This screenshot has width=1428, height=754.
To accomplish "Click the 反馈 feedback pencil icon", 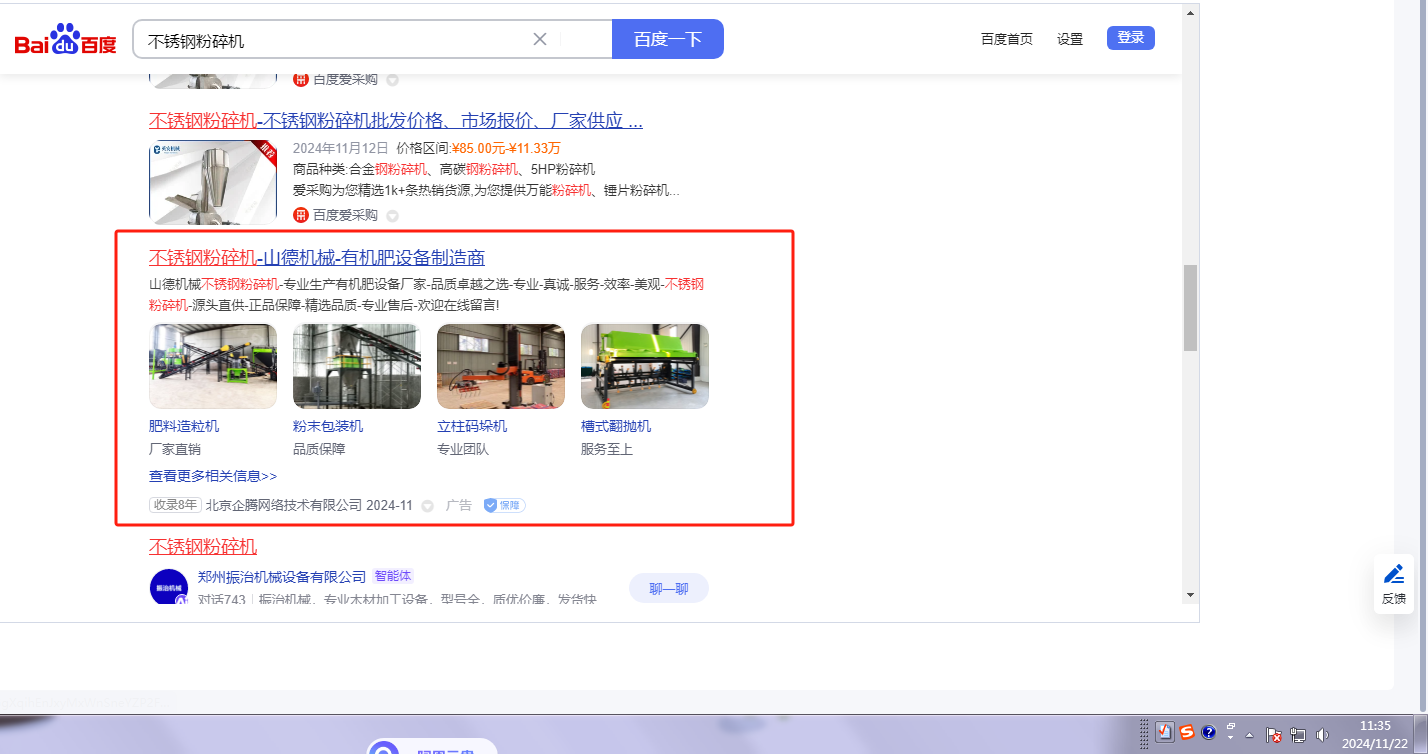I will click(x=1393, y=574).
